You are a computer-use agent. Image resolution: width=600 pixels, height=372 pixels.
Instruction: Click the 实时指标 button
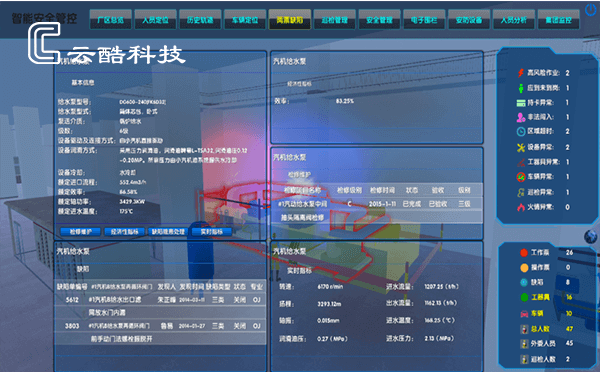pos(212,232)
